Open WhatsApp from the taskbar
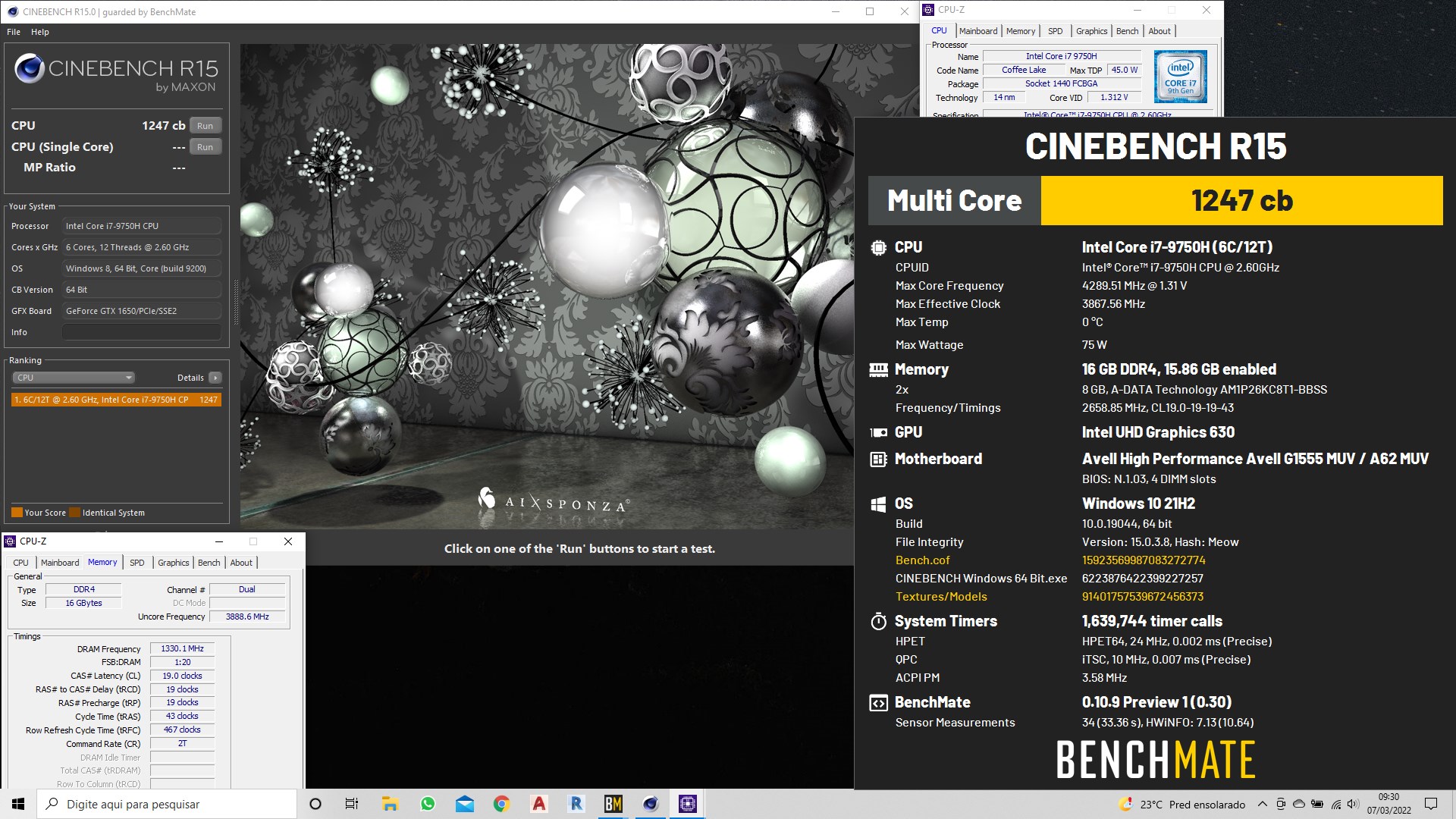The width and height of the screenshot is (1456, 819). click(x=428, y=804)
